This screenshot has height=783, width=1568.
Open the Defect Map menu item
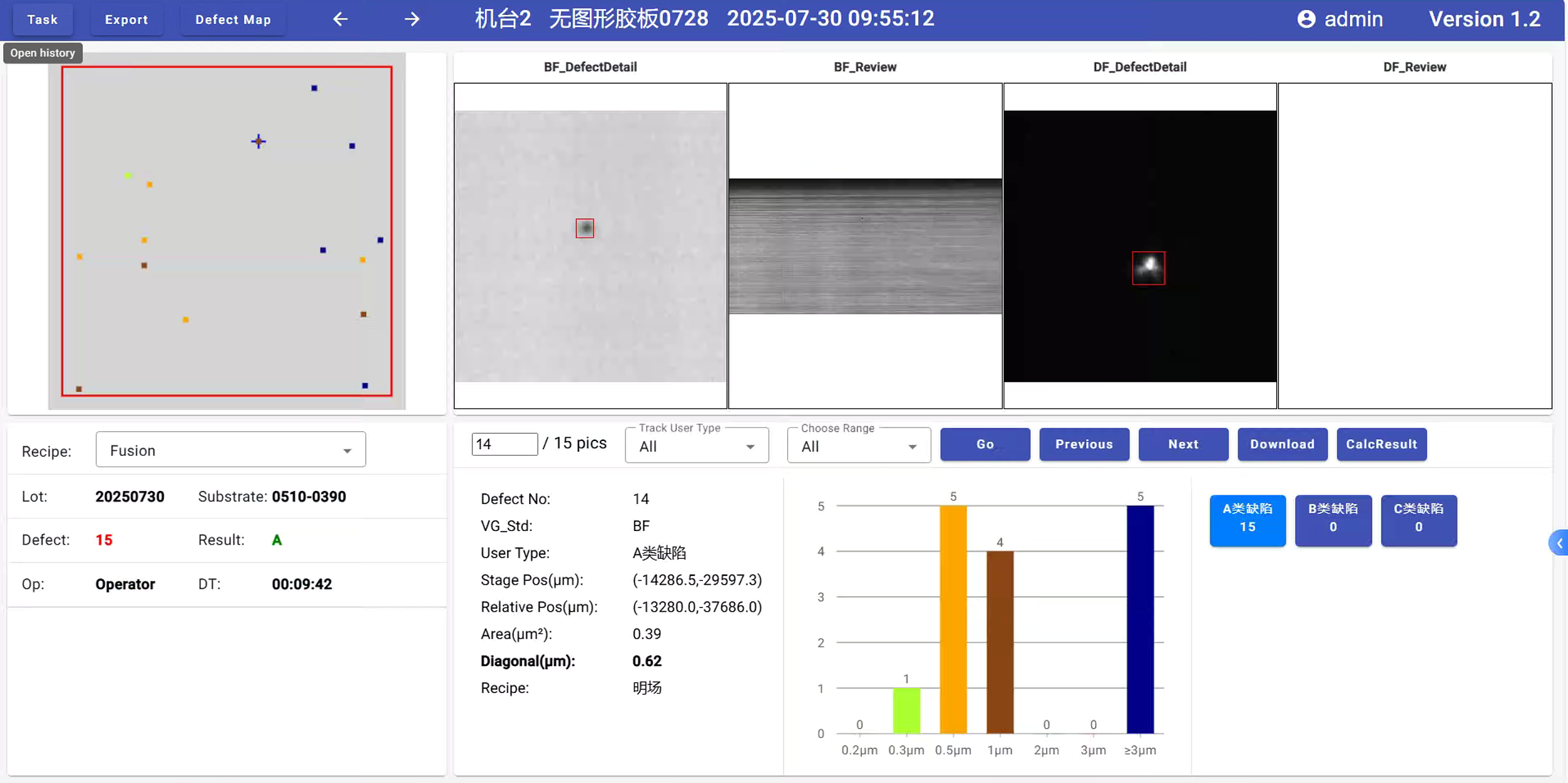233,19
